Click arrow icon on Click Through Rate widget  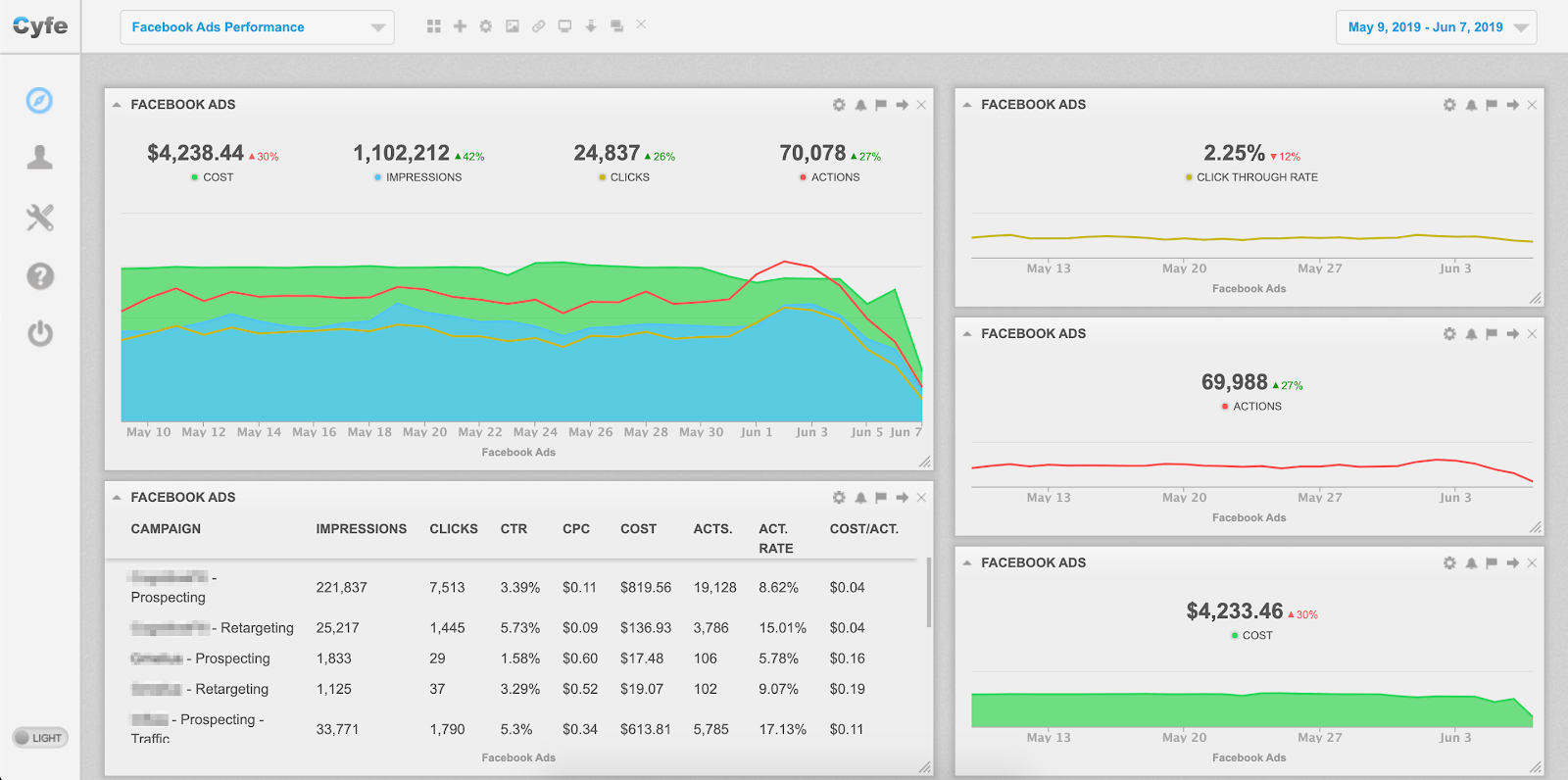[x=1512, y=105]
